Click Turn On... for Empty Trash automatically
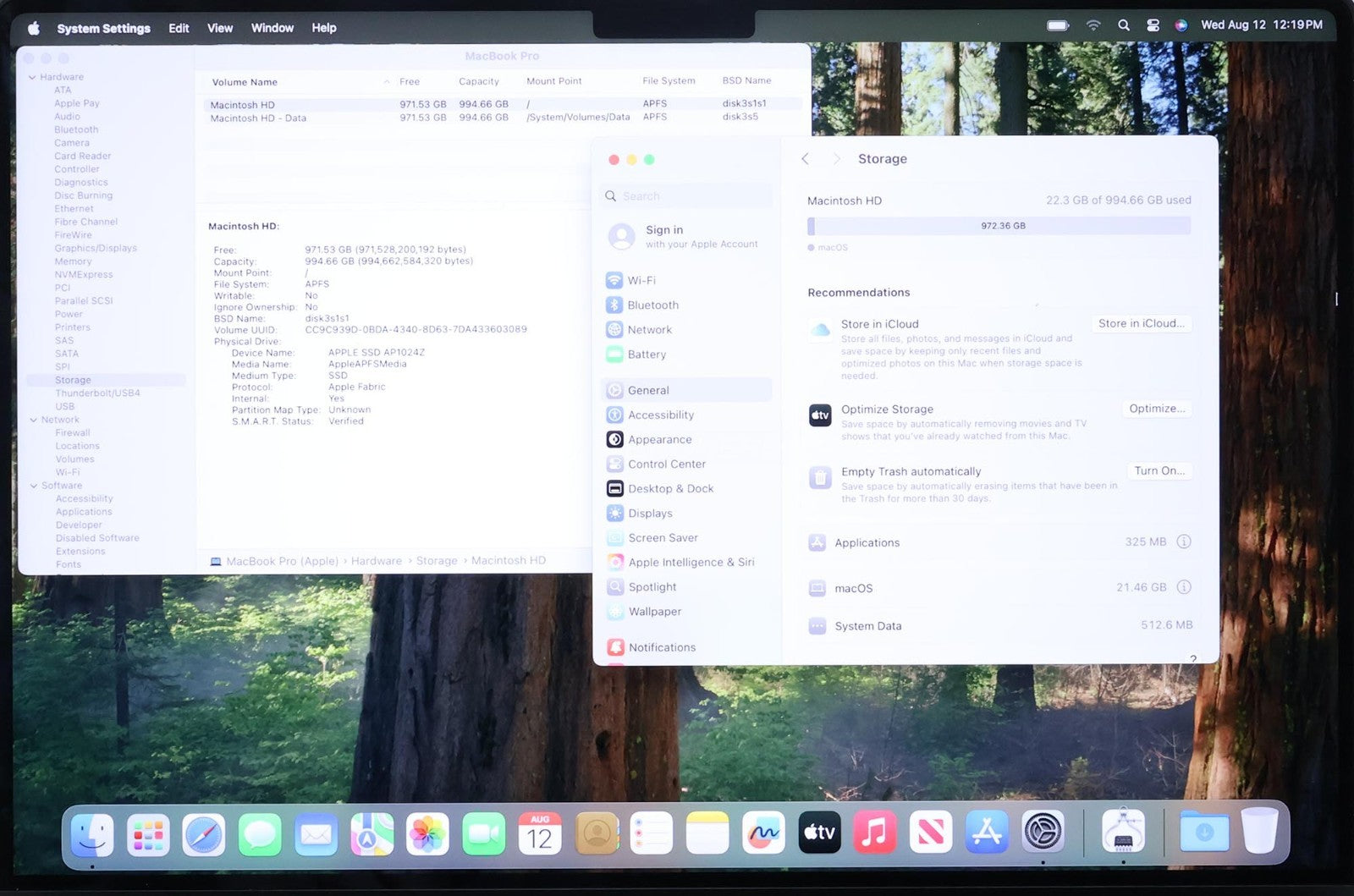1354x896 pixels. pyautogui.click(x=1159, y=470)
